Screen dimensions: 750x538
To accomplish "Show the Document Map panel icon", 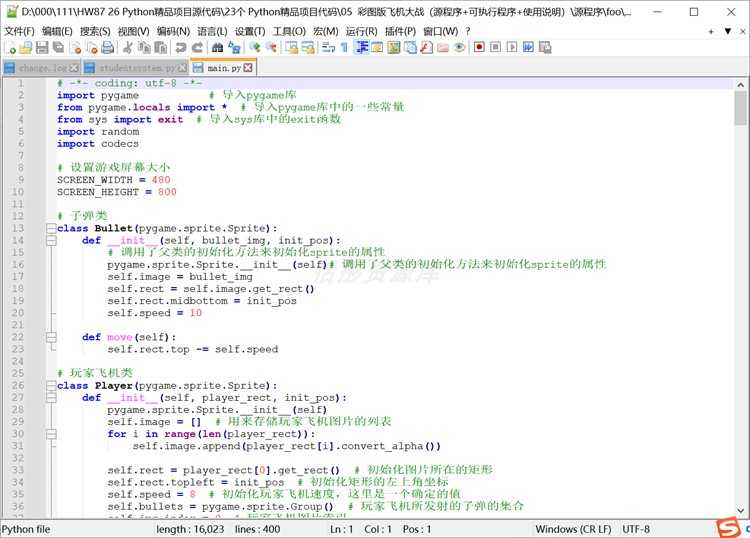I will [394, 47].
